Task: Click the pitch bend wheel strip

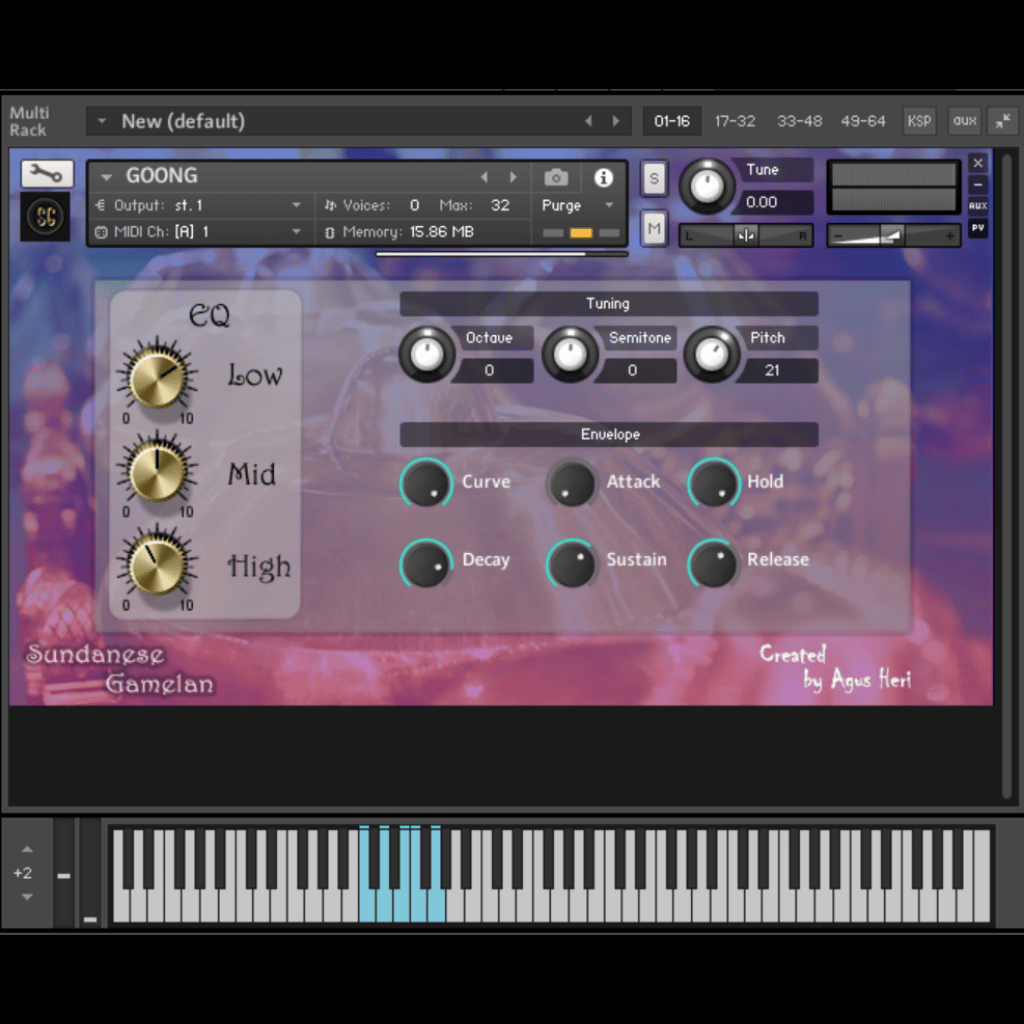Action: [x=64, y=872]
